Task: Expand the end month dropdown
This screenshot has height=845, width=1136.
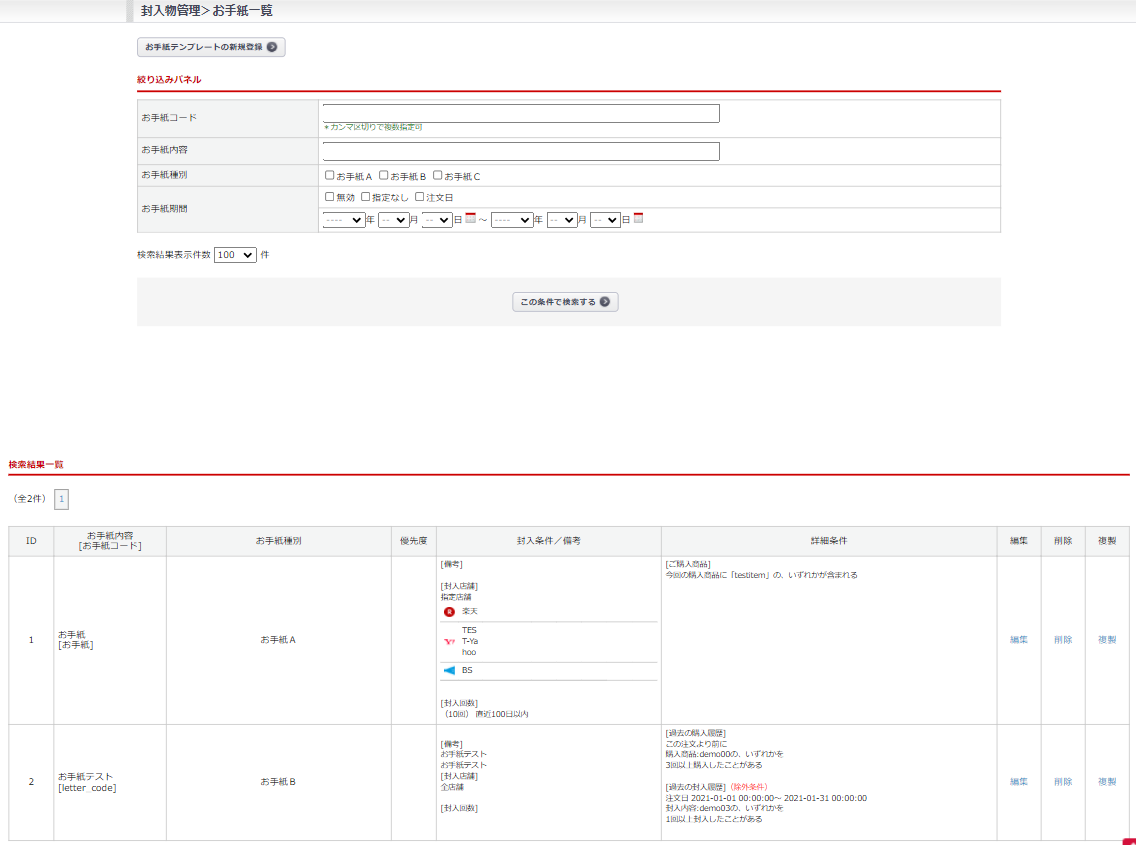Action: tap(563, 220)
